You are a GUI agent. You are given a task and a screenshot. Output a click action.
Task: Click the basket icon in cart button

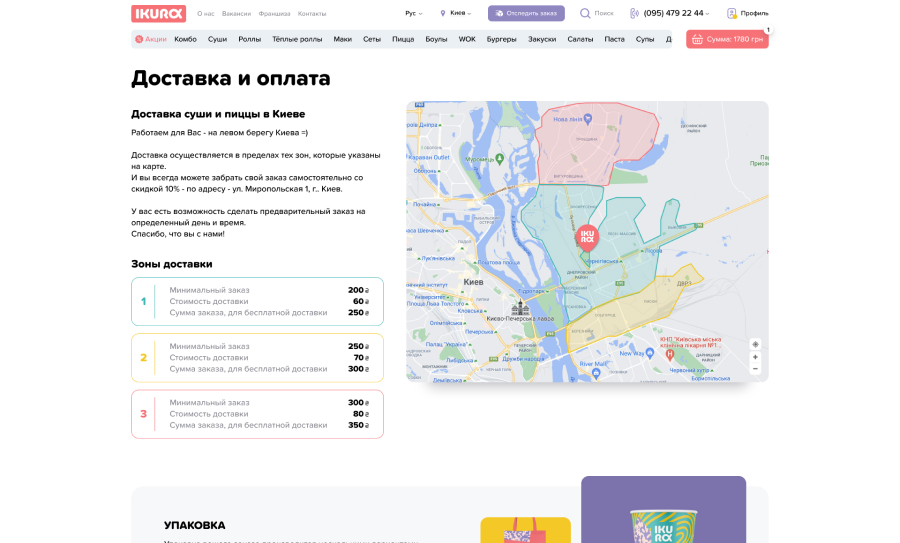[697, 39]
